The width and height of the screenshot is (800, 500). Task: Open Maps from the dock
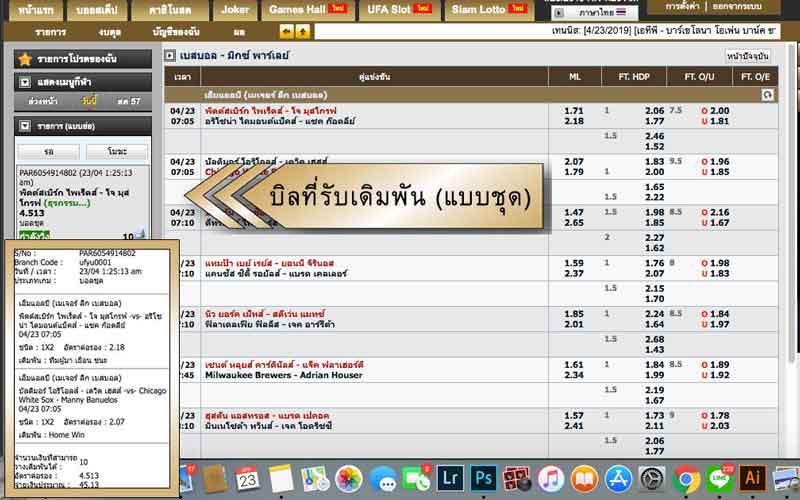coord(315,479)
